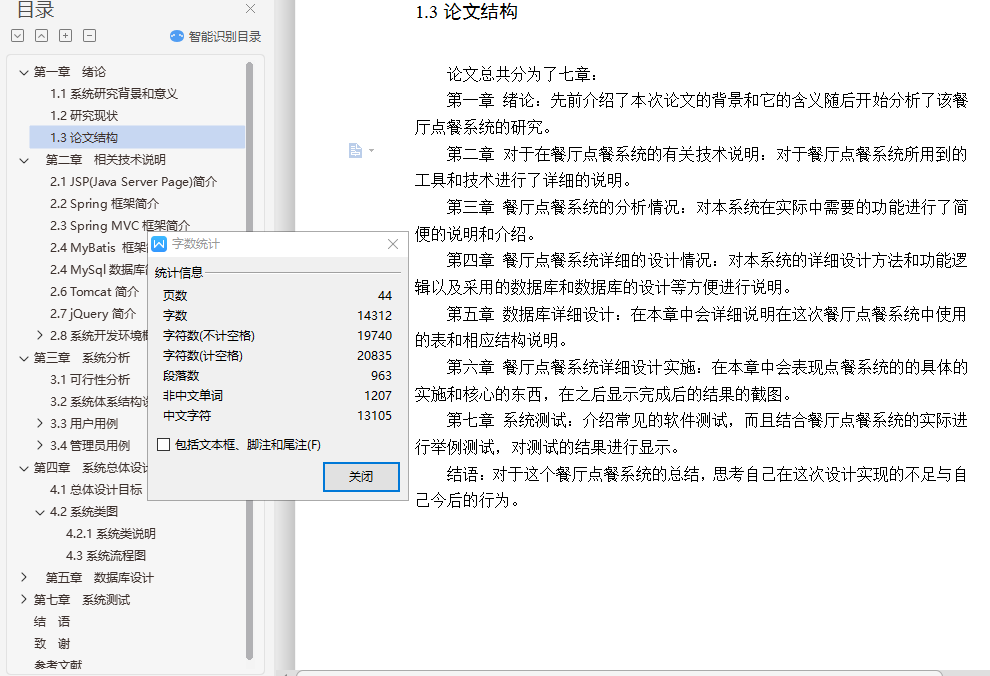Click the paragraph layout icon beside the document text
Image resolution: width=990 pixels, height=676 pixels.
click(355, 150)
